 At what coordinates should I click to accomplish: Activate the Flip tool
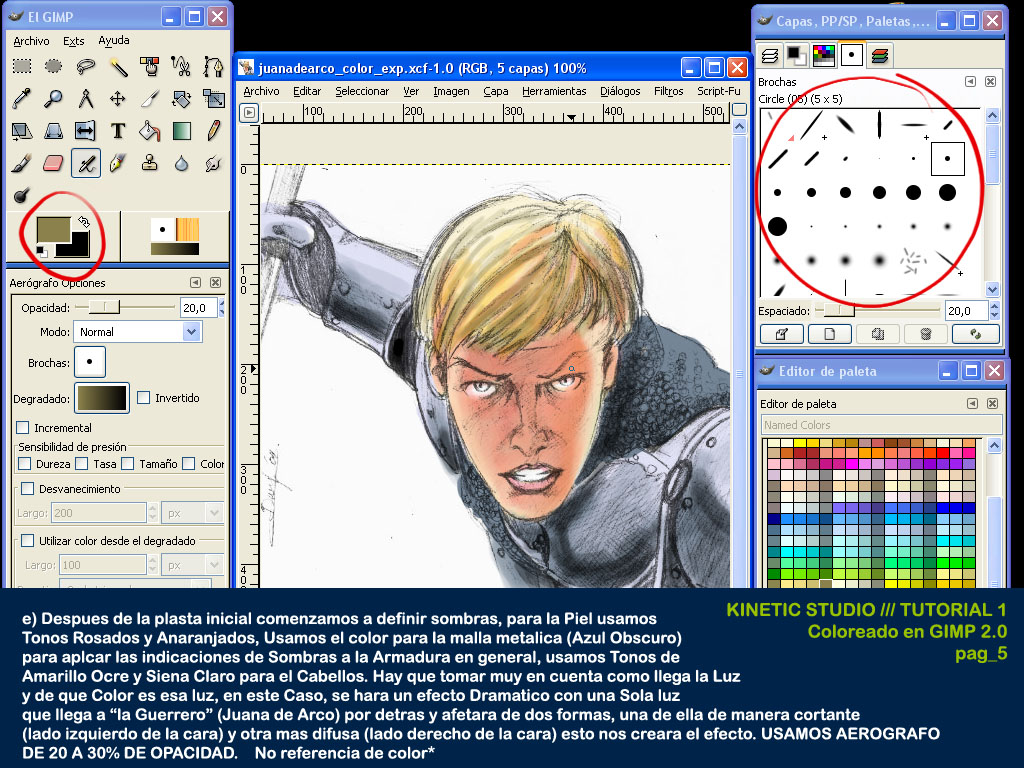pos(86,131)
